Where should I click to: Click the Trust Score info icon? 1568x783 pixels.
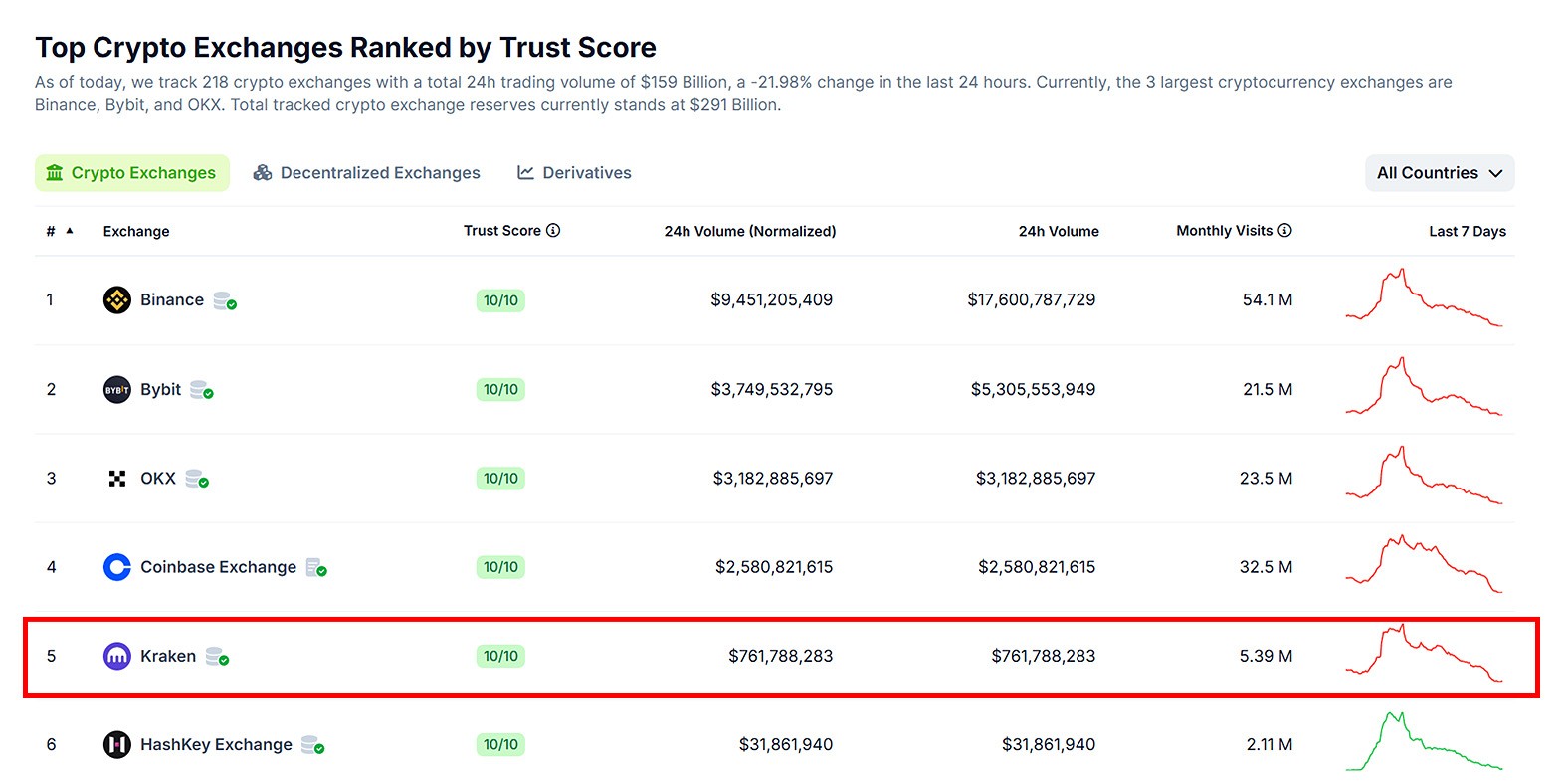click(554, 231)
